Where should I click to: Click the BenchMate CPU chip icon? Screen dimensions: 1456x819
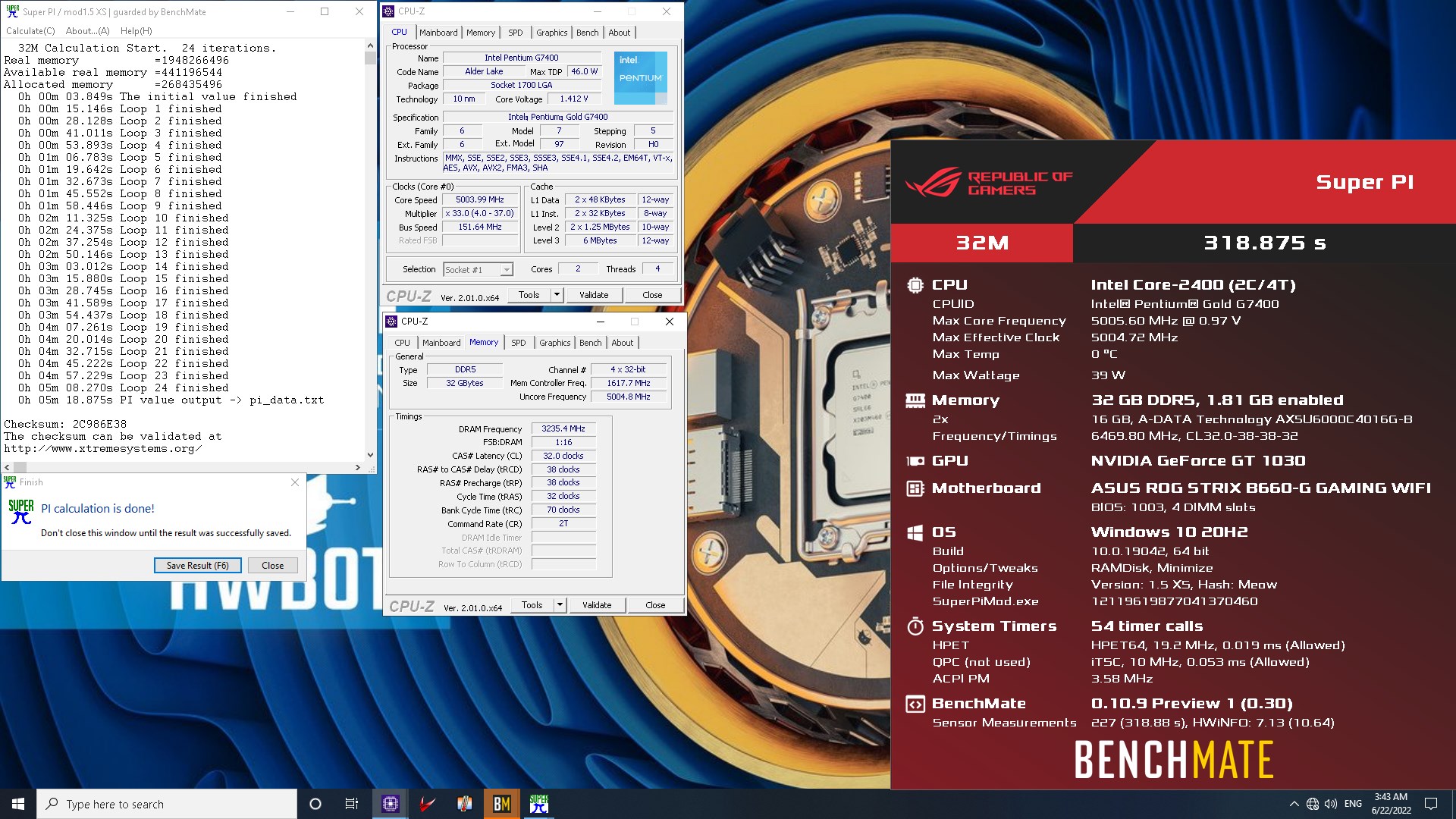[x=915, y=285]
